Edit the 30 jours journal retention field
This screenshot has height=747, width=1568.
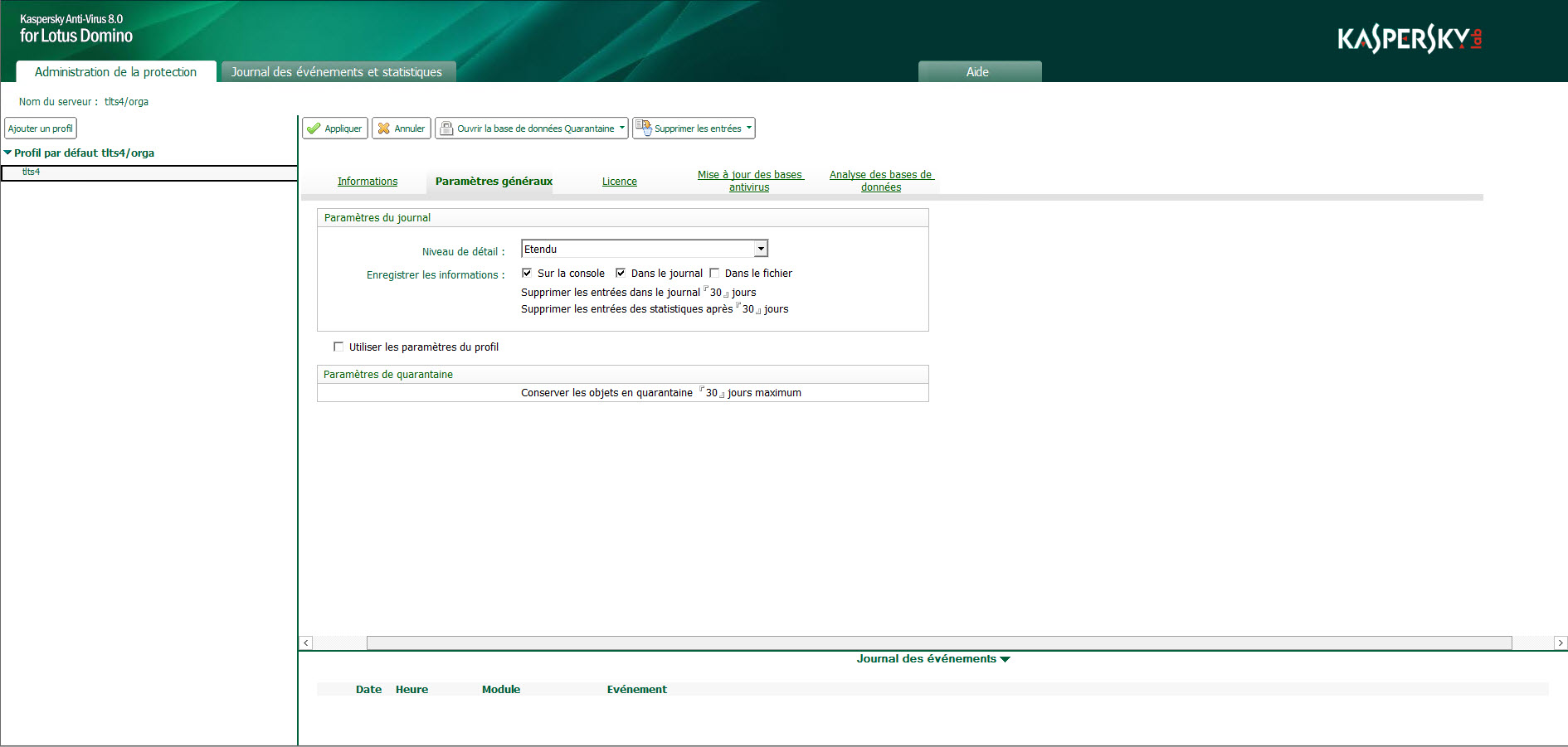(714, 292)
